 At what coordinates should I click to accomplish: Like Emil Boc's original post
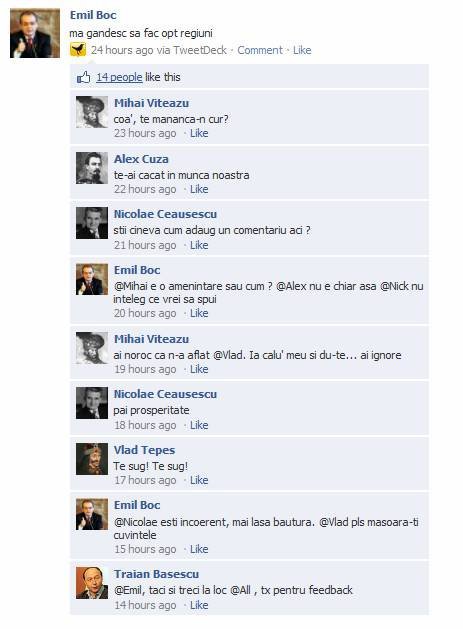coord(302,50)
